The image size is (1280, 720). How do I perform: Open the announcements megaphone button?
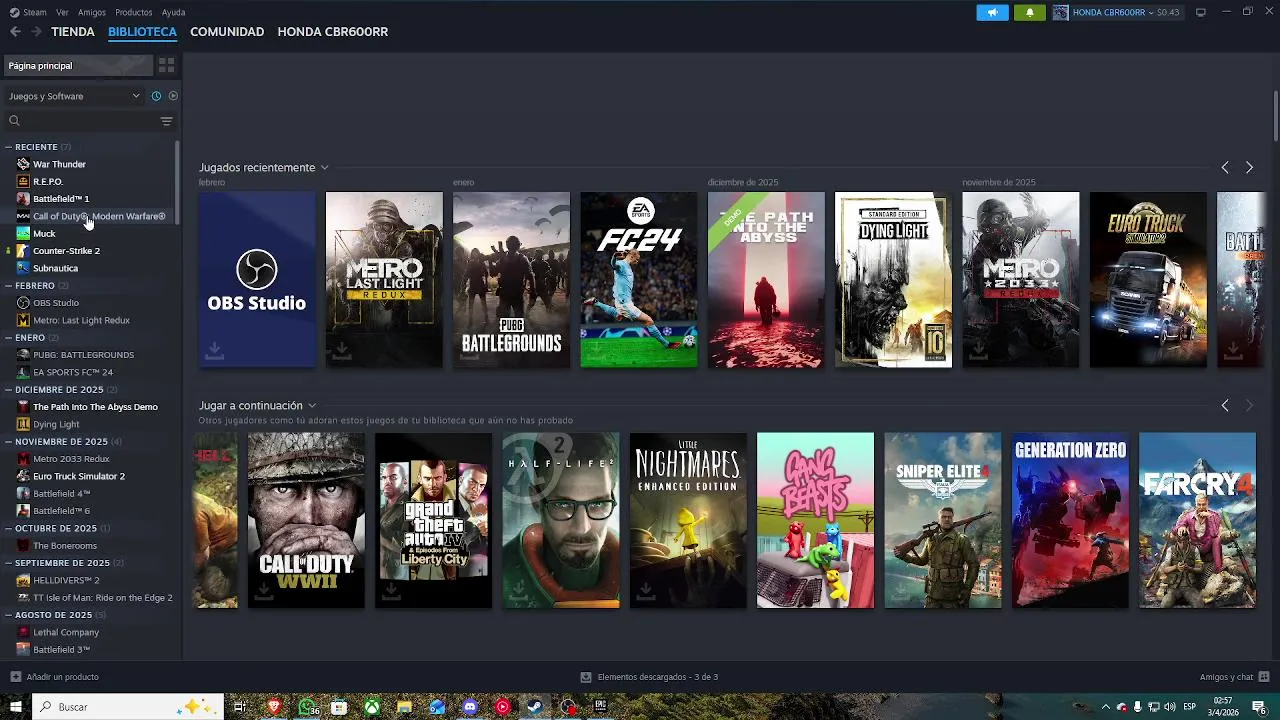point(992,12)
